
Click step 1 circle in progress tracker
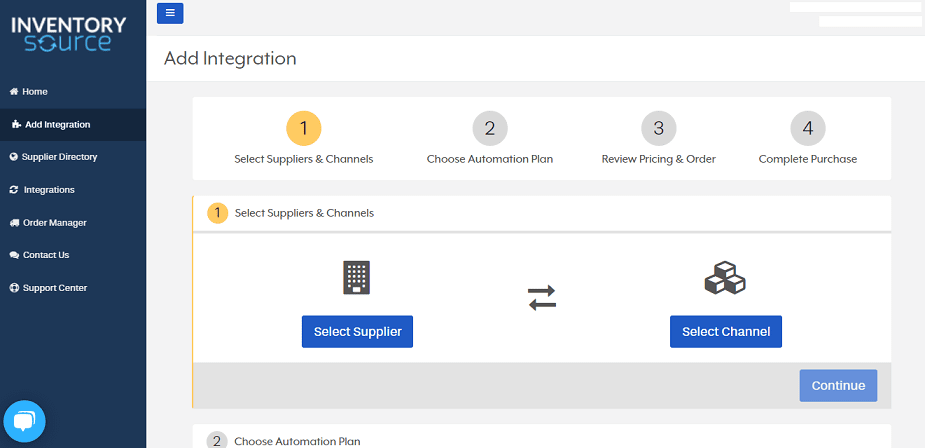[x=304, y=128]
